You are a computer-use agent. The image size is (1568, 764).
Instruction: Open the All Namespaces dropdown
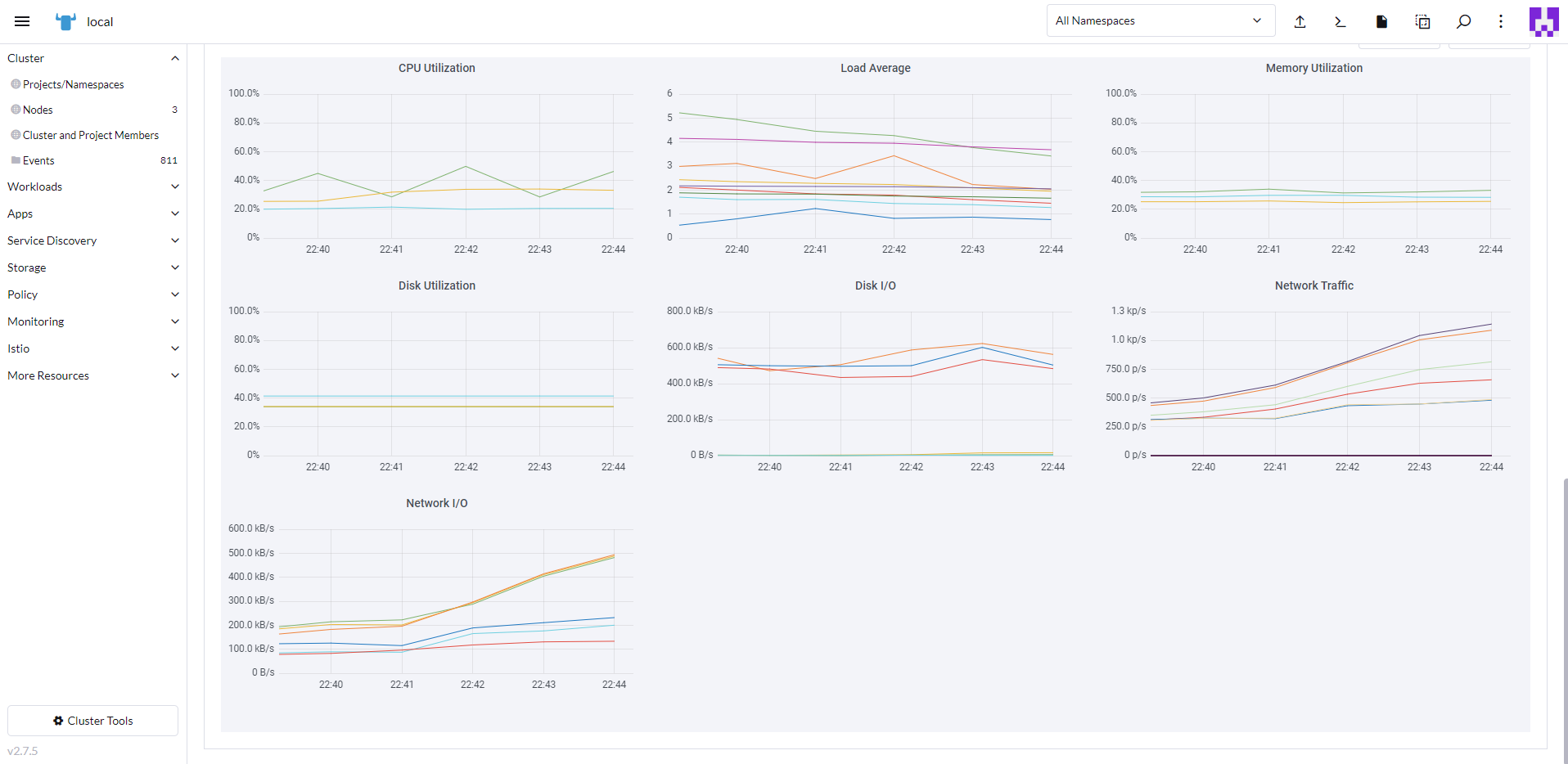pos(1160,21)
